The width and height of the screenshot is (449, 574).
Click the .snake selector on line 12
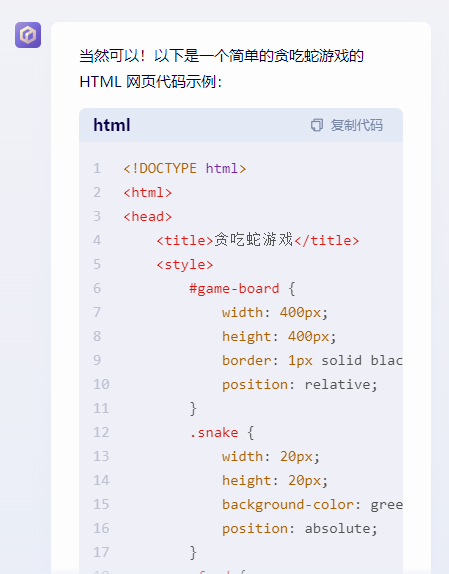click(x=214, y=432)
